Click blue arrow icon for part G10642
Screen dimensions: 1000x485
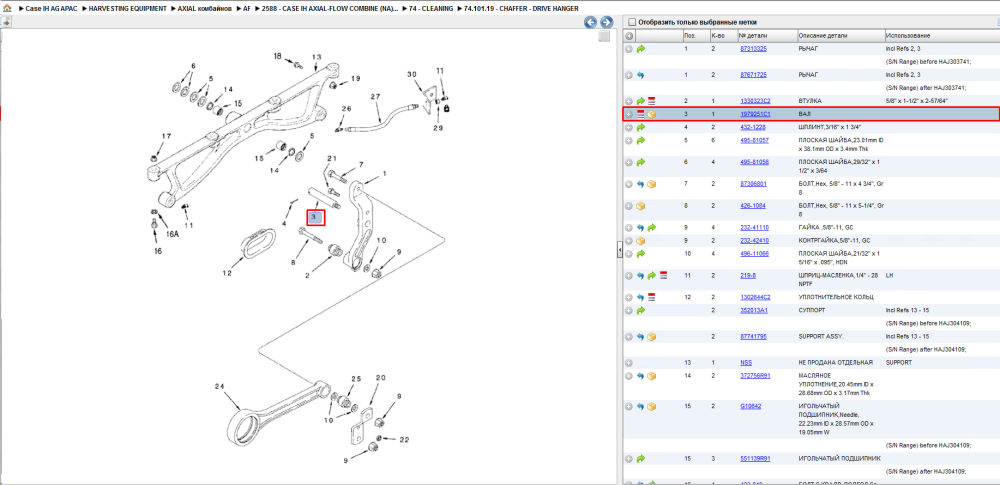641,407
